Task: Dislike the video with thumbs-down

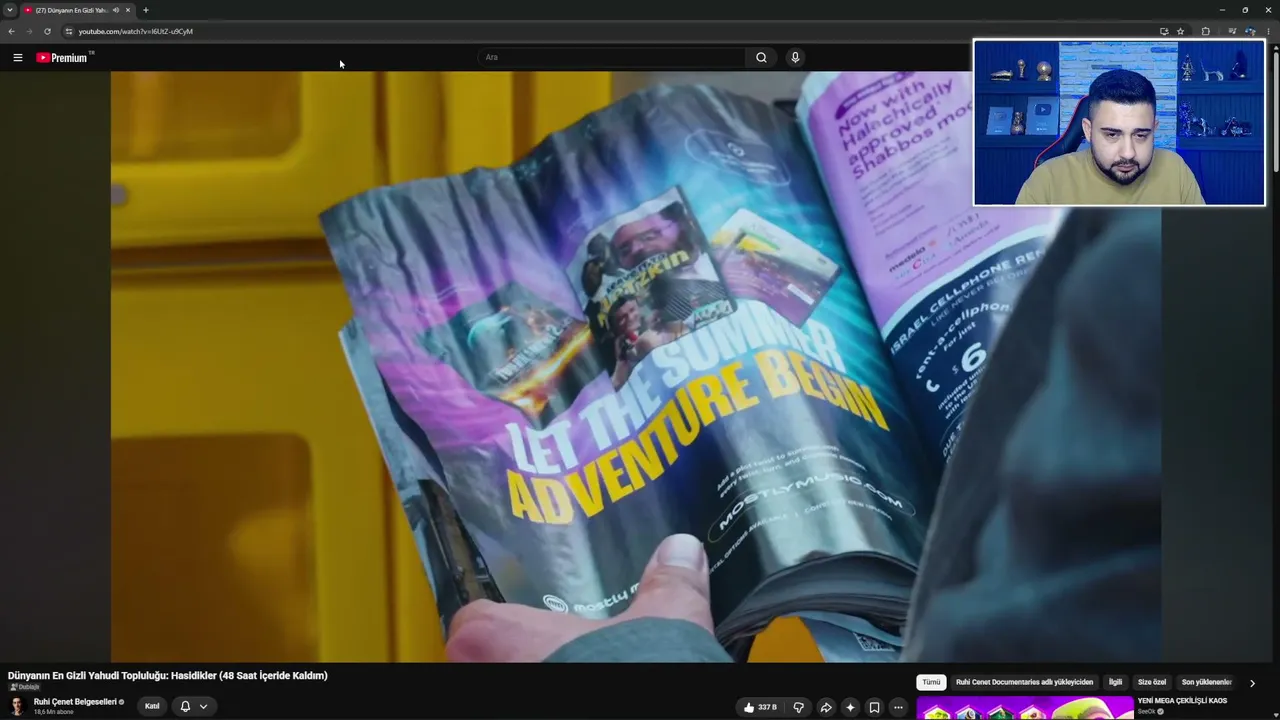Action: pos(798,707)
